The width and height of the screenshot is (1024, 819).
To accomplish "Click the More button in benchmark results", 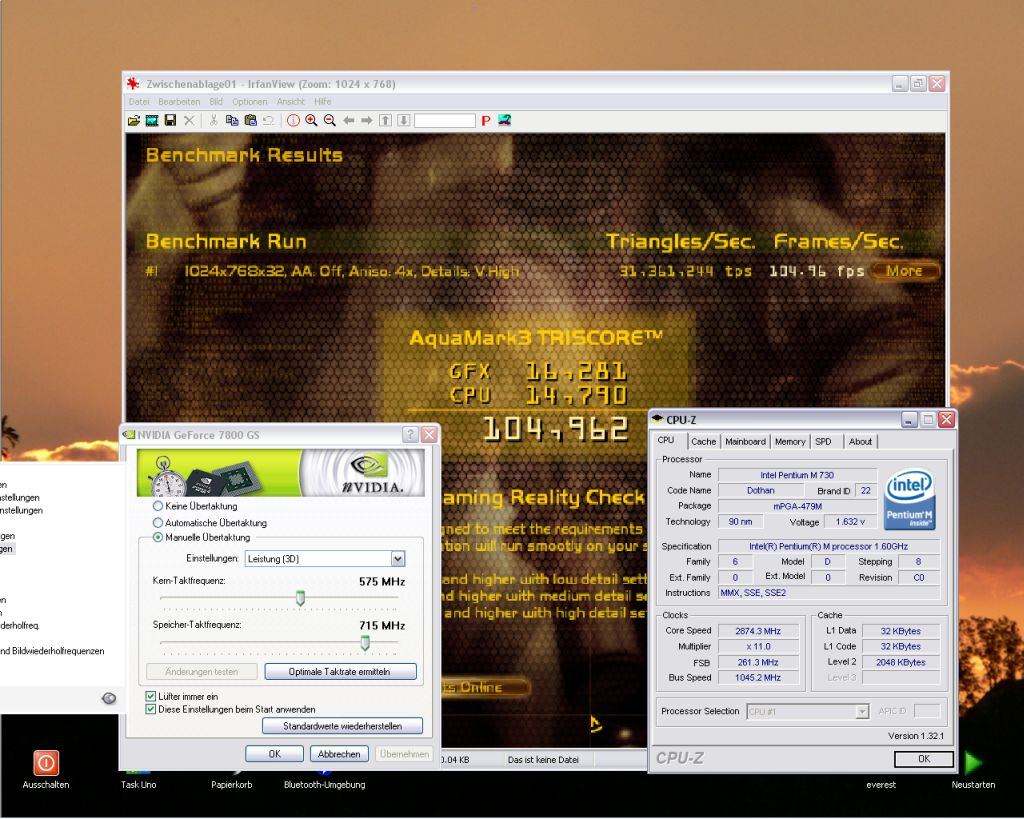I will tap(904, 271).
